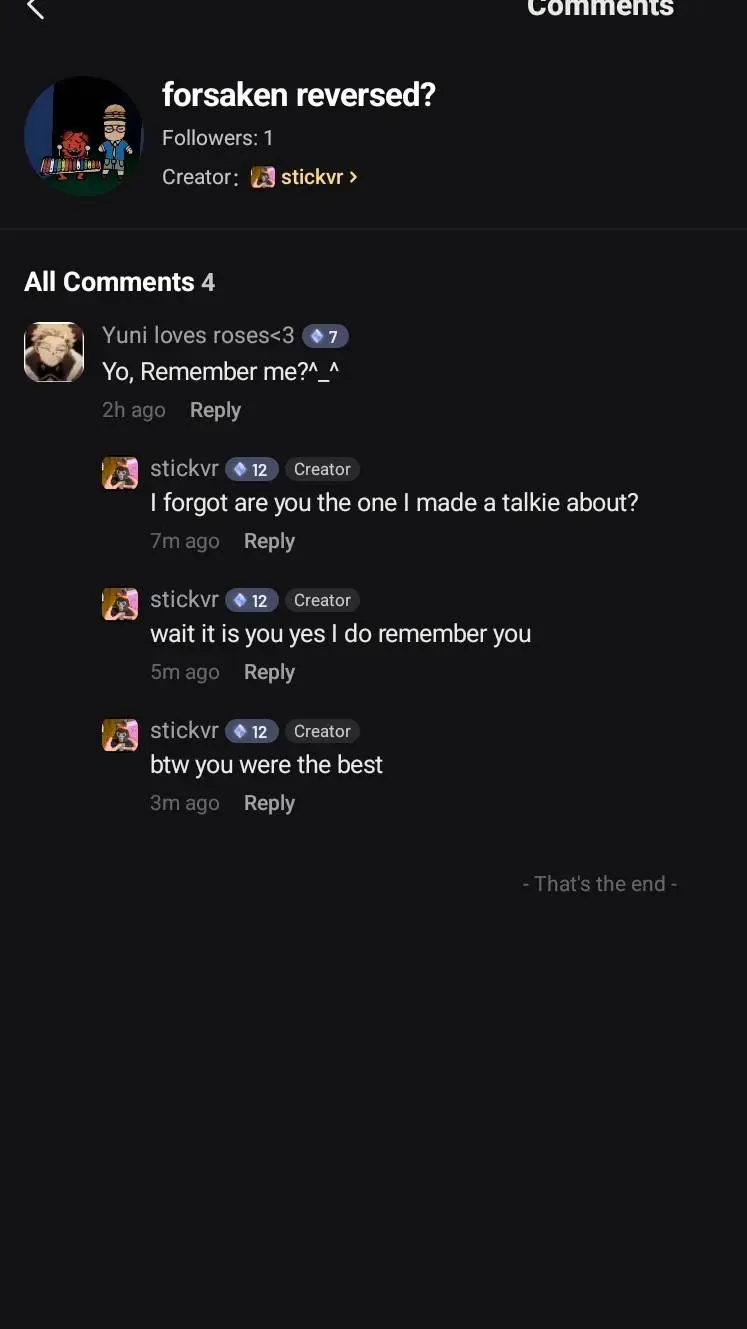Reply to the 7m ago stickvr comment
Image resolution: width=747 pixels, height=1329 pixels.
(x=269, y=541)
